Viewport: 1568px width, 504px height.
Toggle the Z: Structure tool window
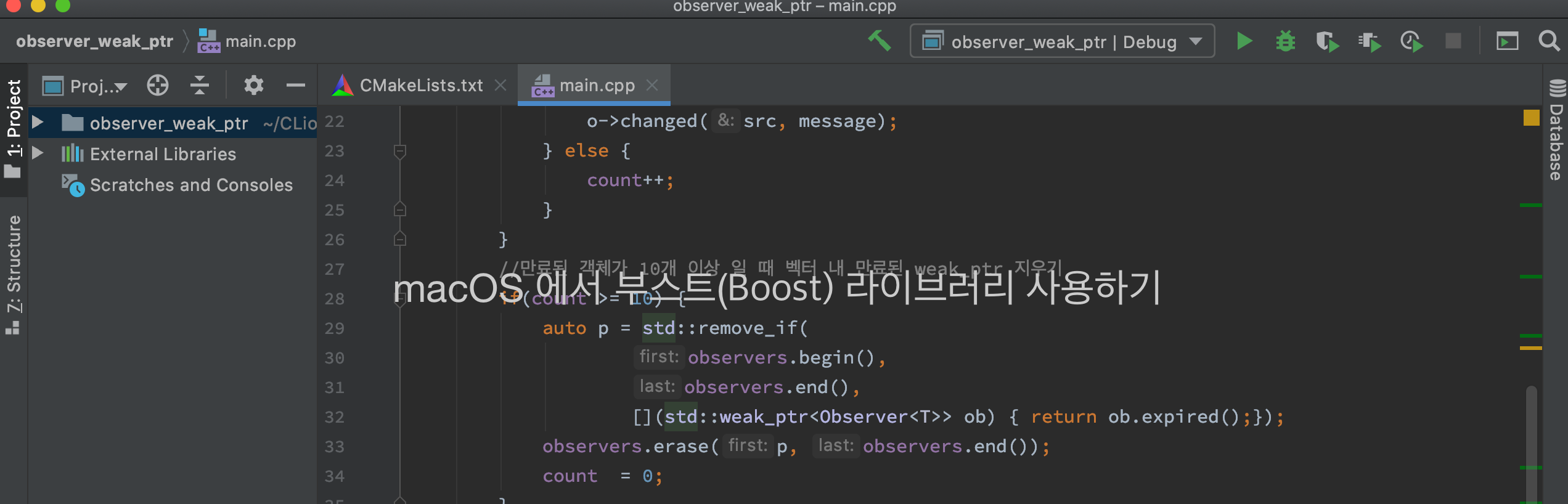coord(13,275)
